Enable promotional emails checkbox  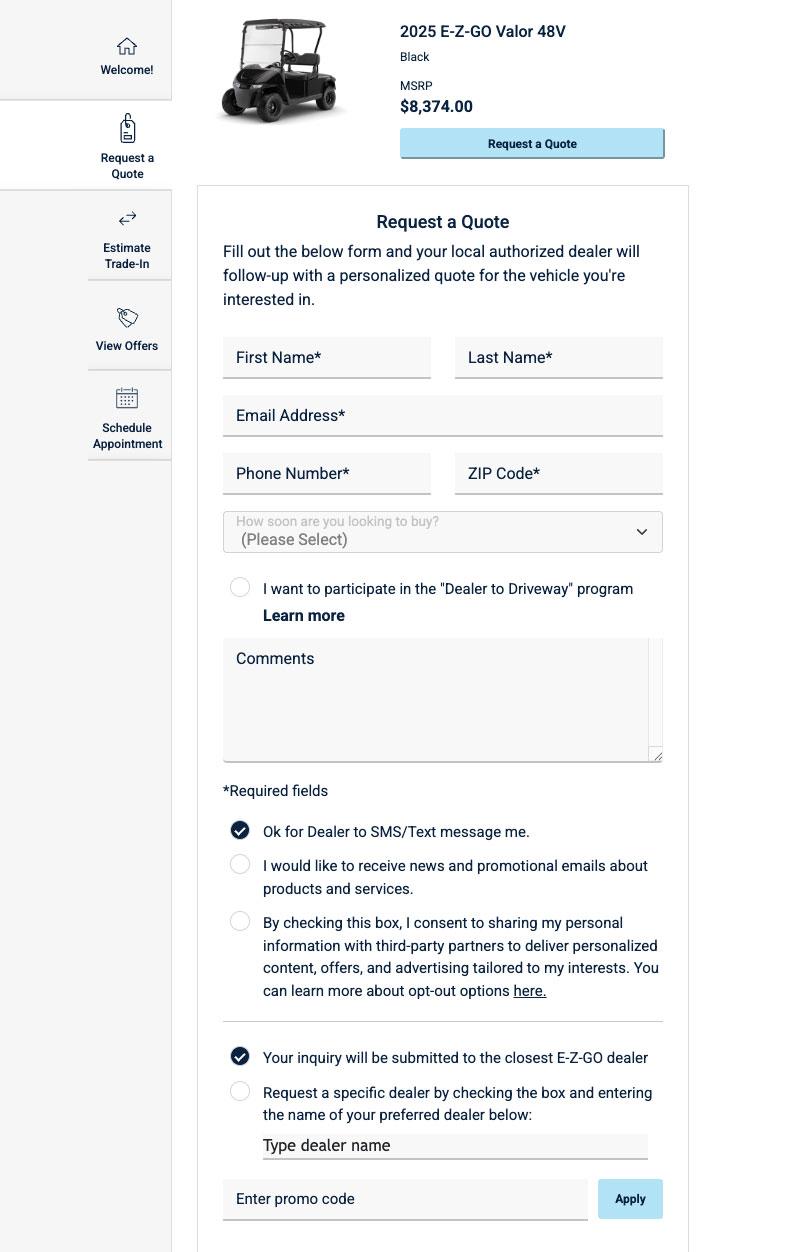point(240,864)
